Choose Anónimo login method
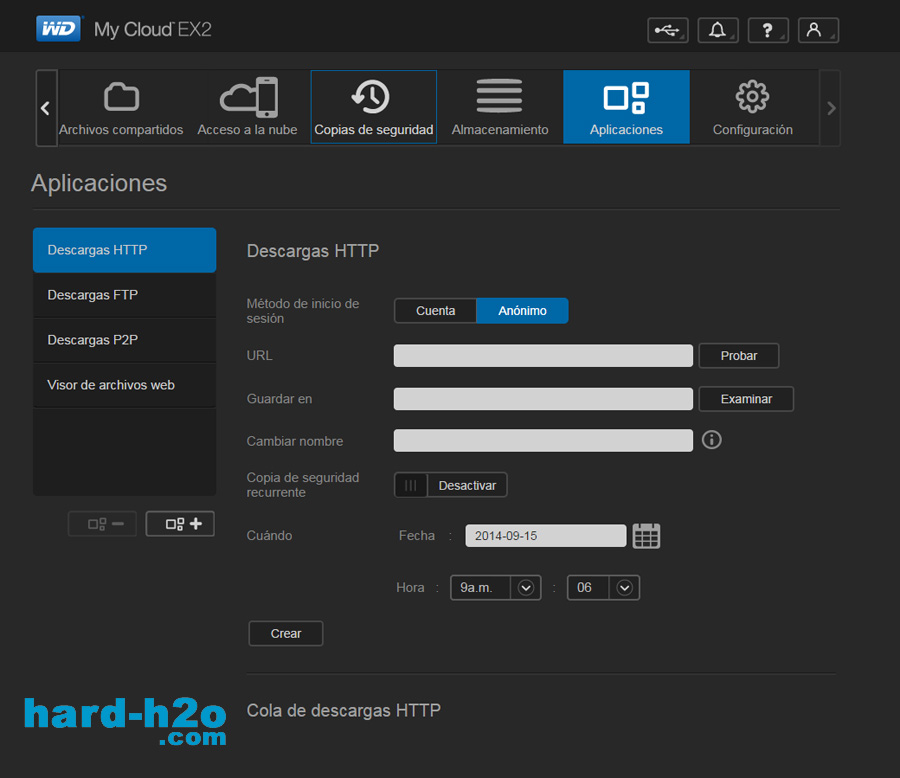 coord(522,311)
